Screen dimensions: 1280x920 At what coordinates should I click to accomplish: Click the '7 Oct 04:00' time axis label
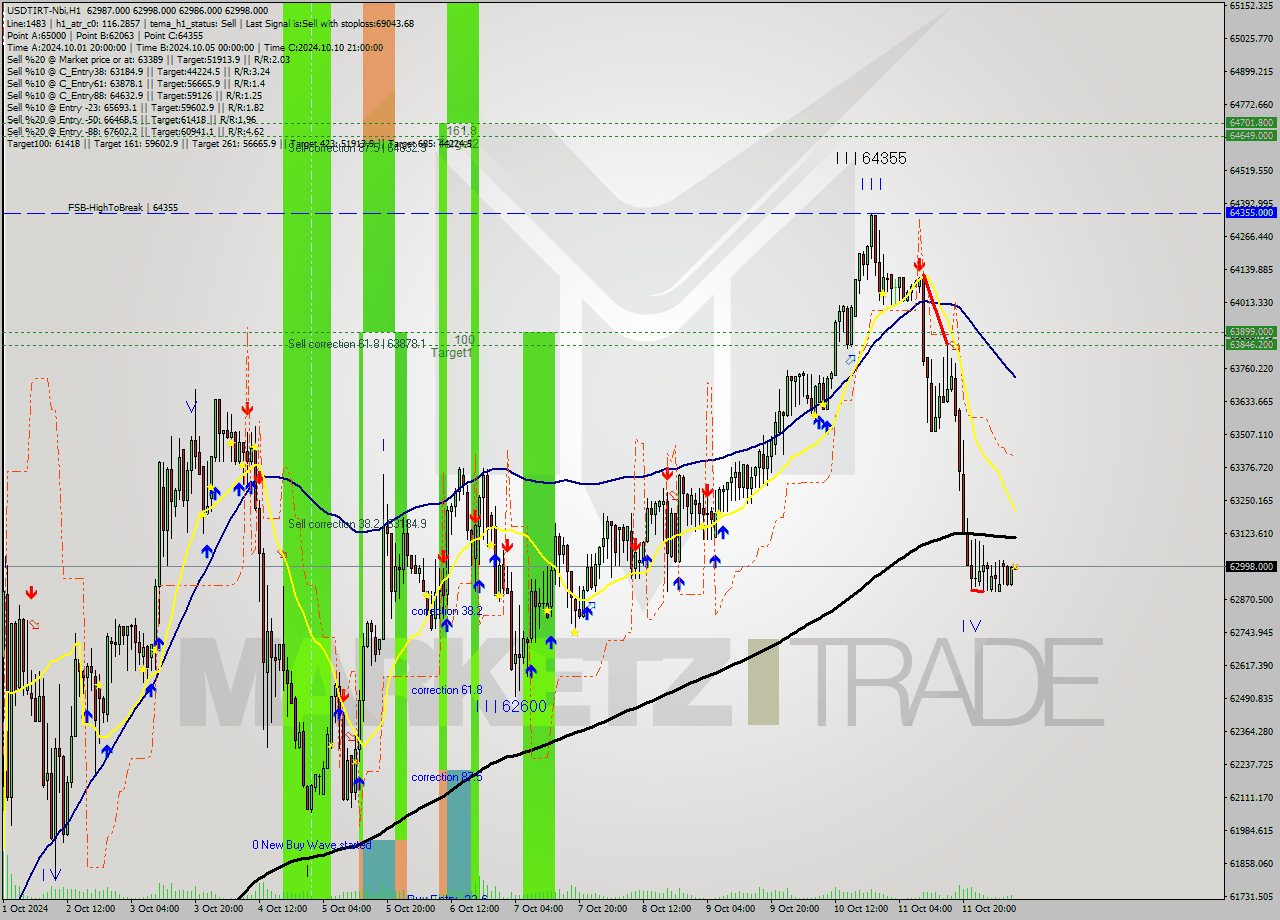pos(538,909)
